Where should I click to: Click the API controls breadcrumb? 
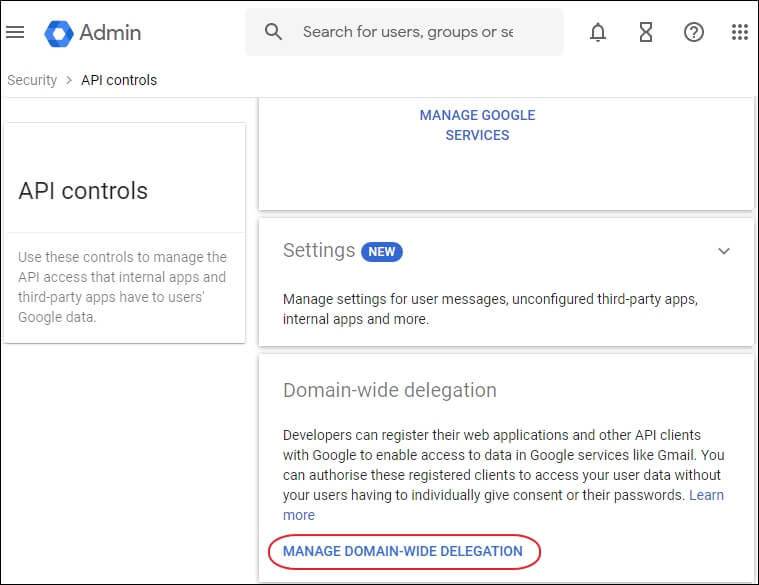tap(119, 80)
